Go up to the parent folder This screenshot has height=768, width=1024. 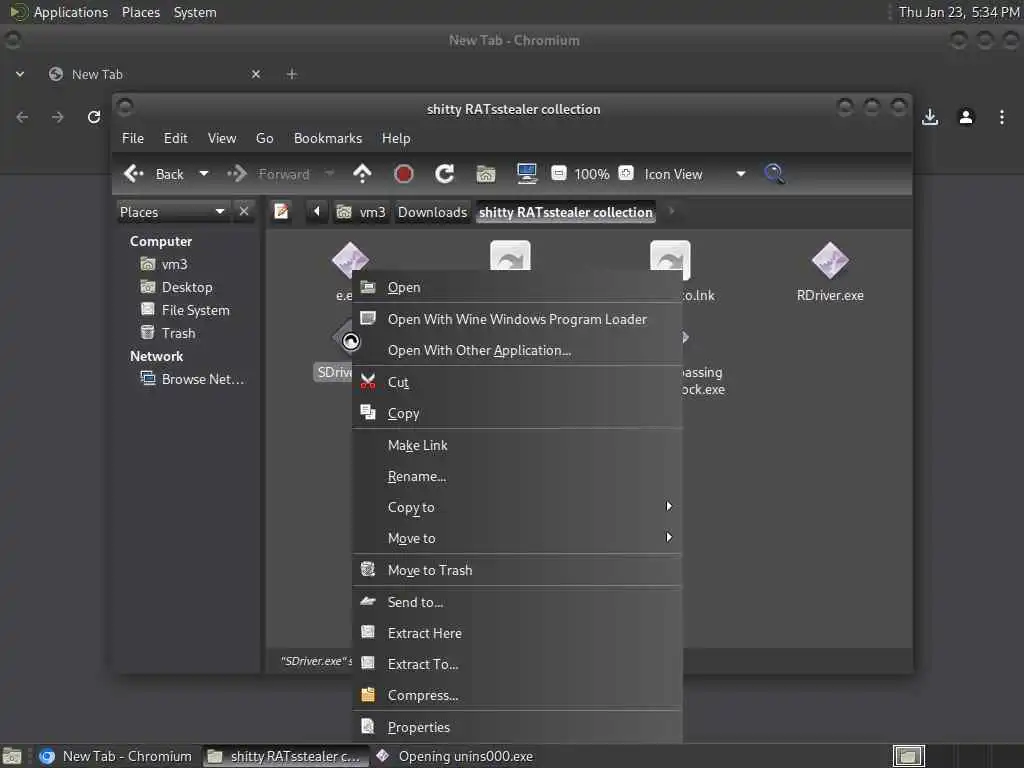point(362,174)
